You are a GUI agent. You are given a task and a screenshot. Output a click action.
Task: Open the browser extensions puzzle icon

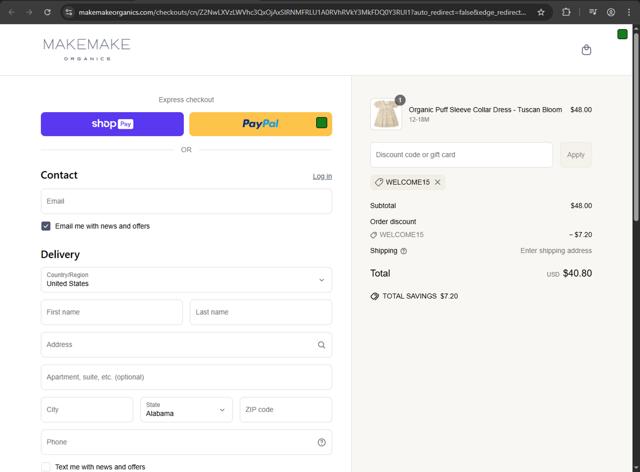566,12
